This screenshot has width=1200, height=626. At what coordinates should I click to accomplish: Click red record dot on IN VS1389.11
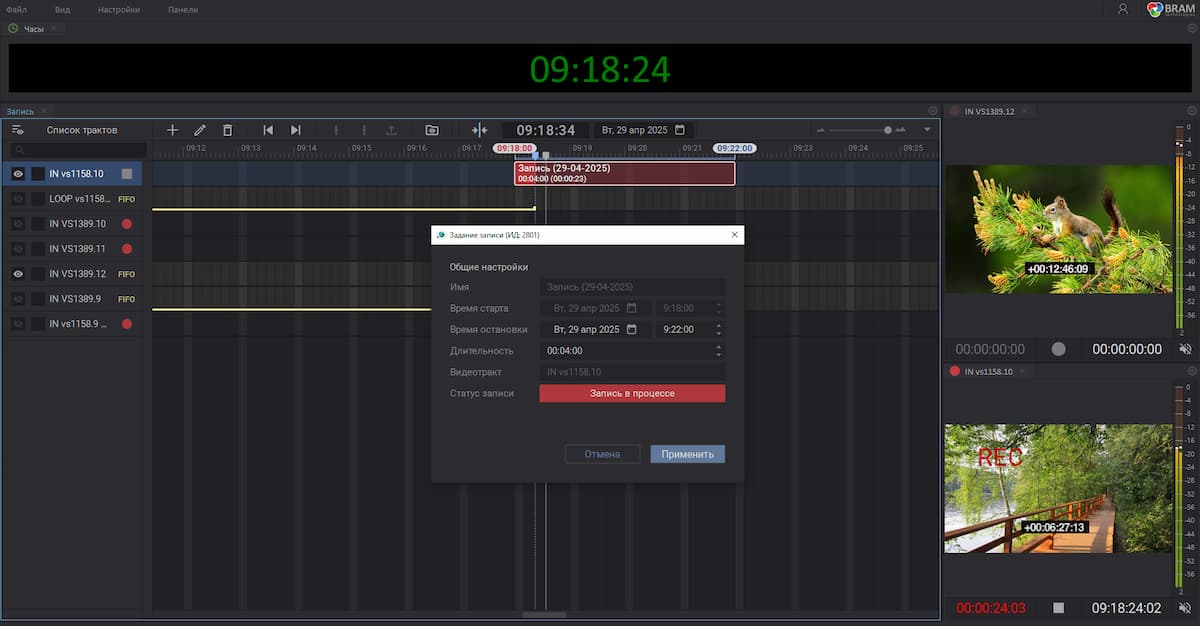pos(127,249)
